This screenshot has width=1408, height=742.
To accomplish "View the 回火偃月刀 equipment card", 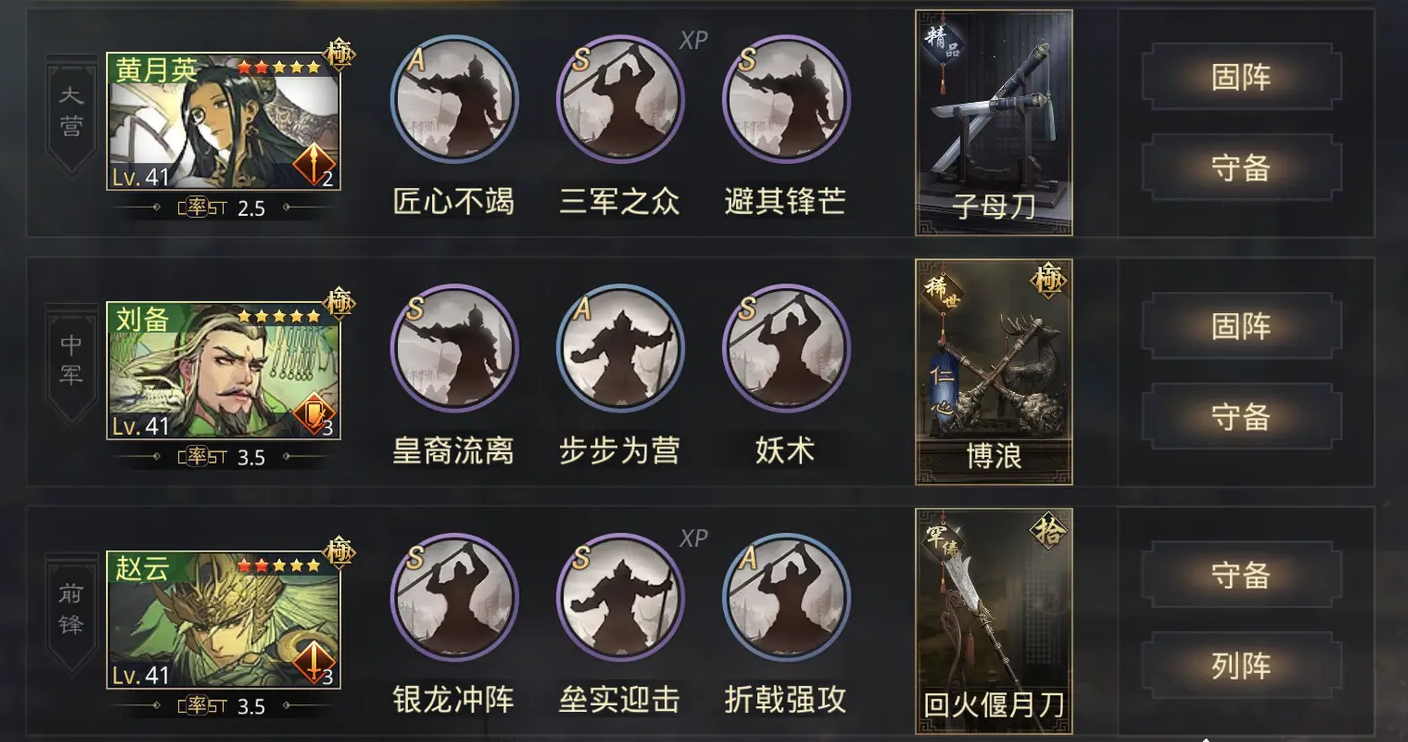I will (994, 621).
